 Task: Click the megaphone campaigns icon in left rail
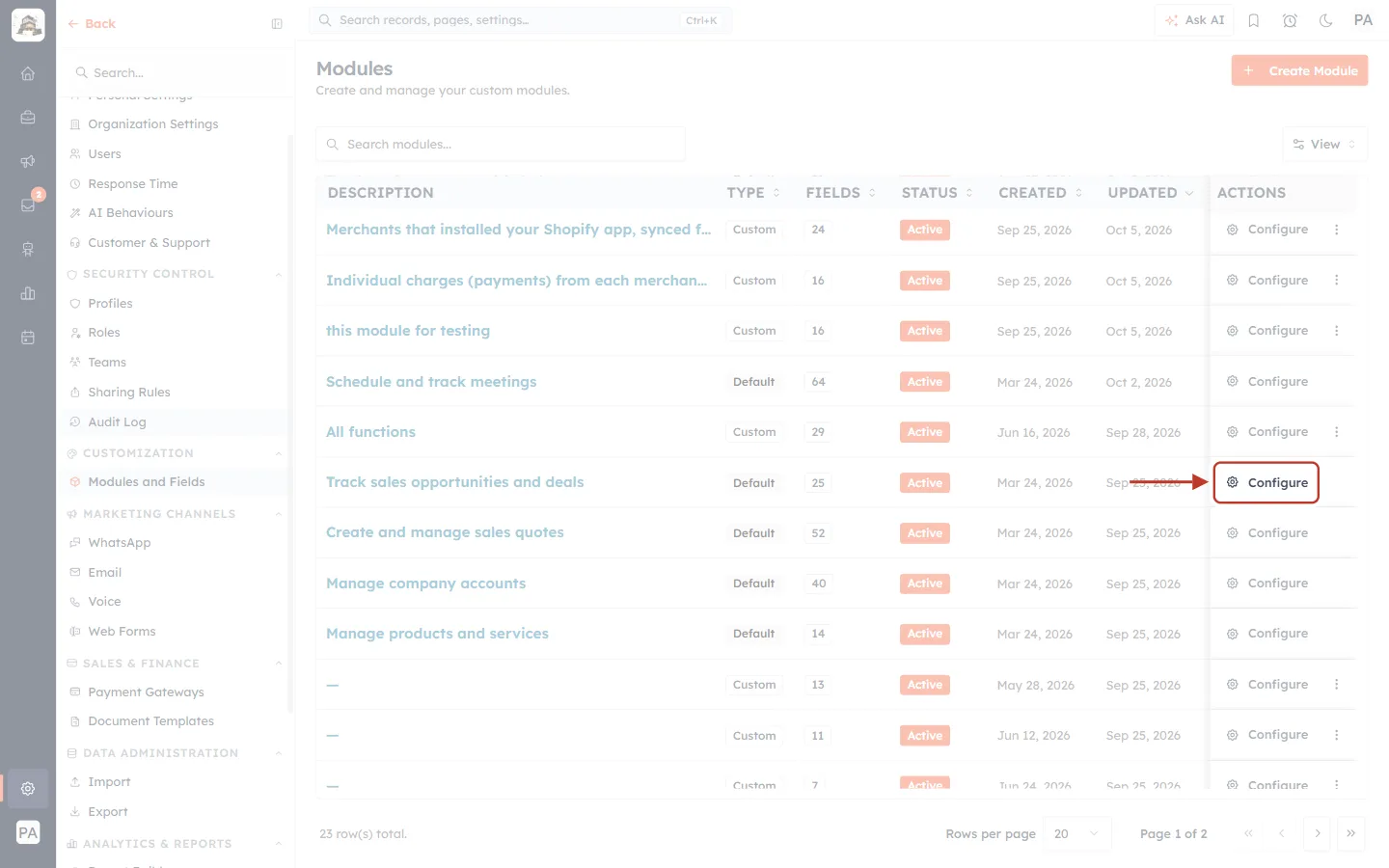tap(28, 161)
